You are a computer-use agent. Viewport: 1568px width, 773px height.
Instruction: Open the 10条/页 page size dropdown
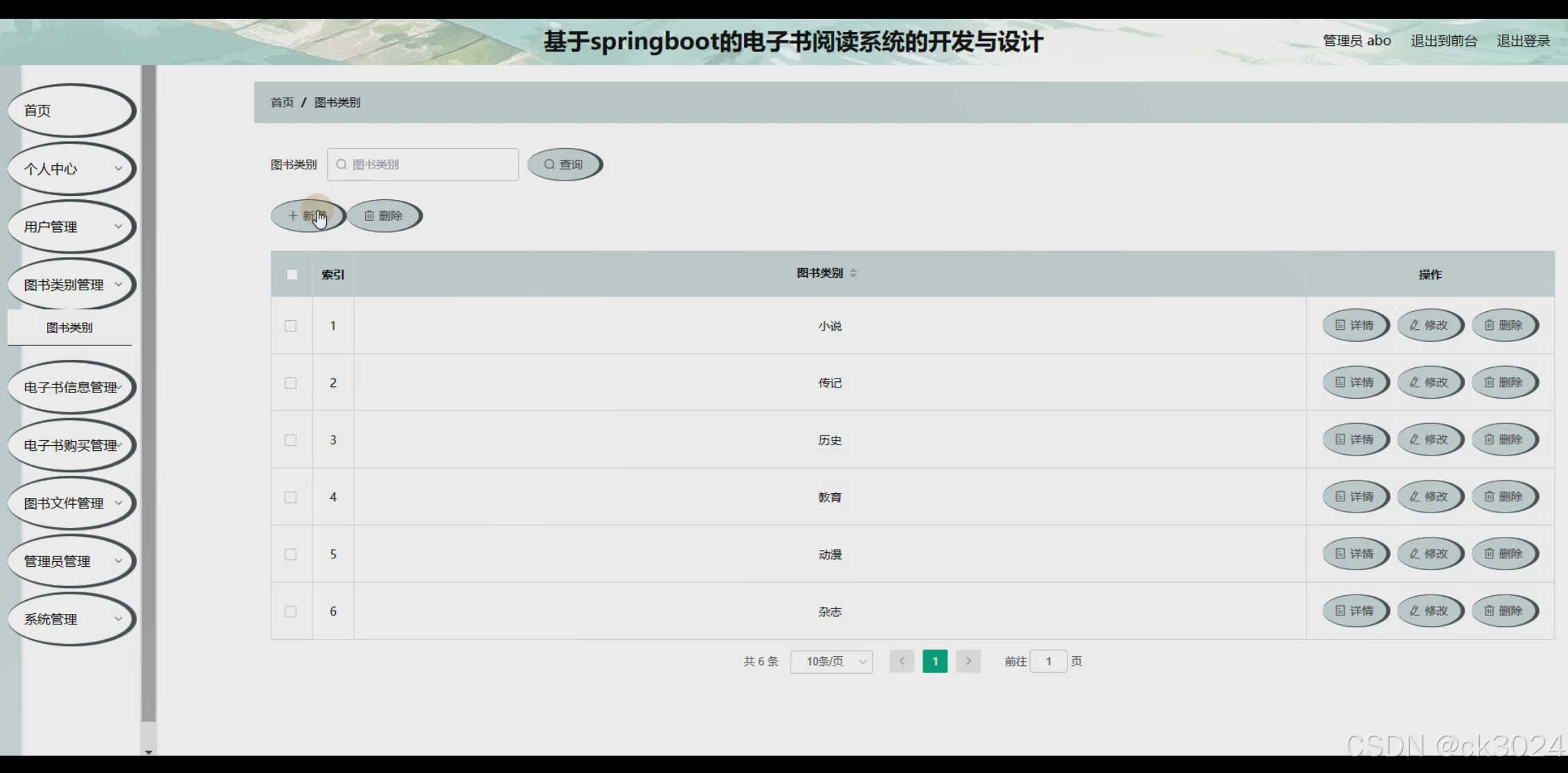tap(831, 662)
